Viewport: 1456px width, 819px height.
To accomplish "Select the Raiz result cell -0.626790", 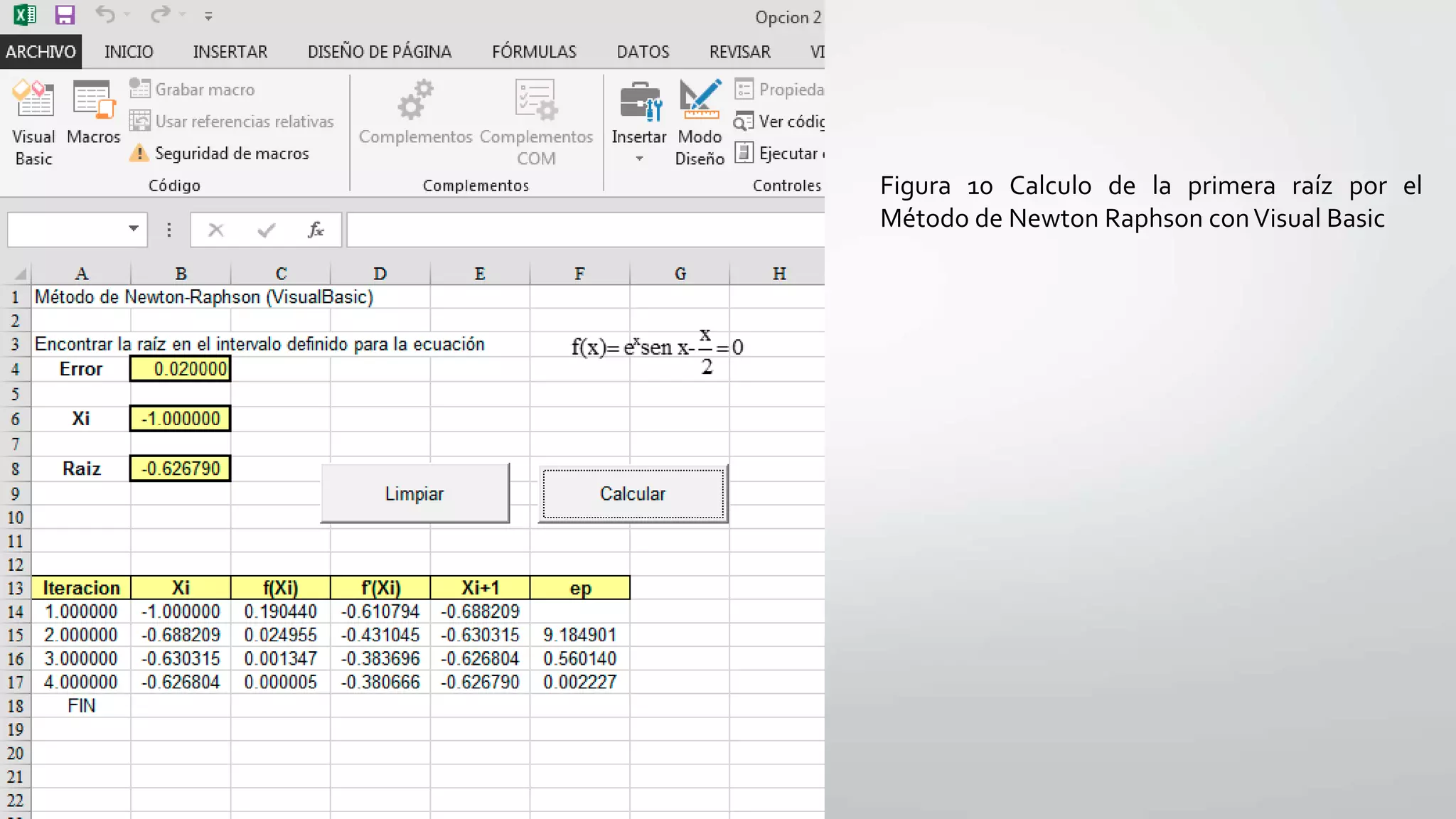I will coord(181,469).
